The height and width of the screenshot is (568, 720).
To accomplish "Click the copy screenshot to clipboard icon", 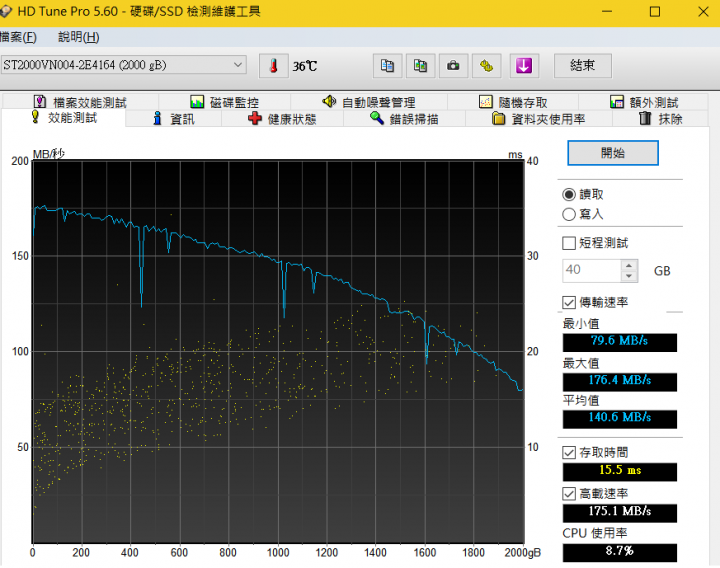I will (x=421, y=66).
